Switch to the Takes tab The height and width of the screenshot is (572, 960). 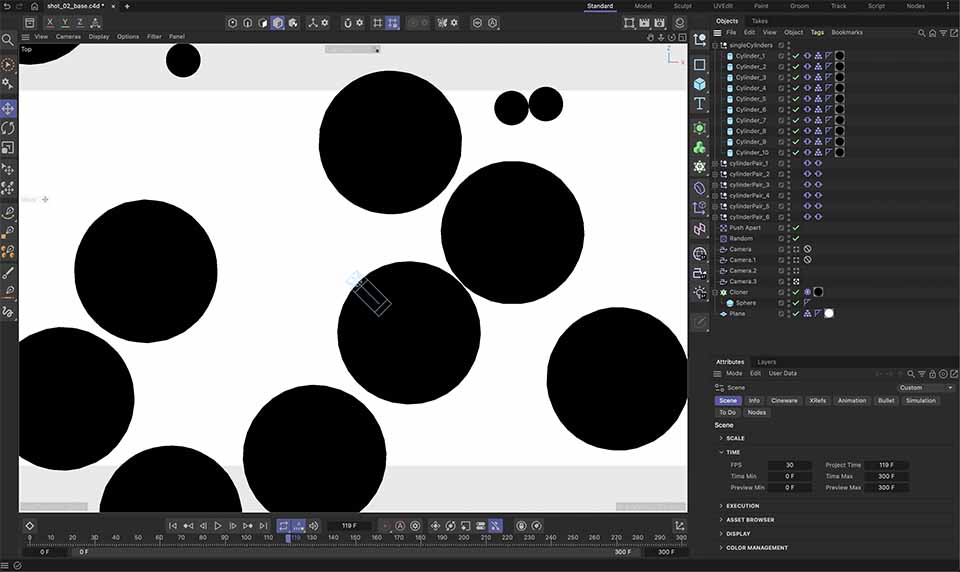tap(760, 21)
